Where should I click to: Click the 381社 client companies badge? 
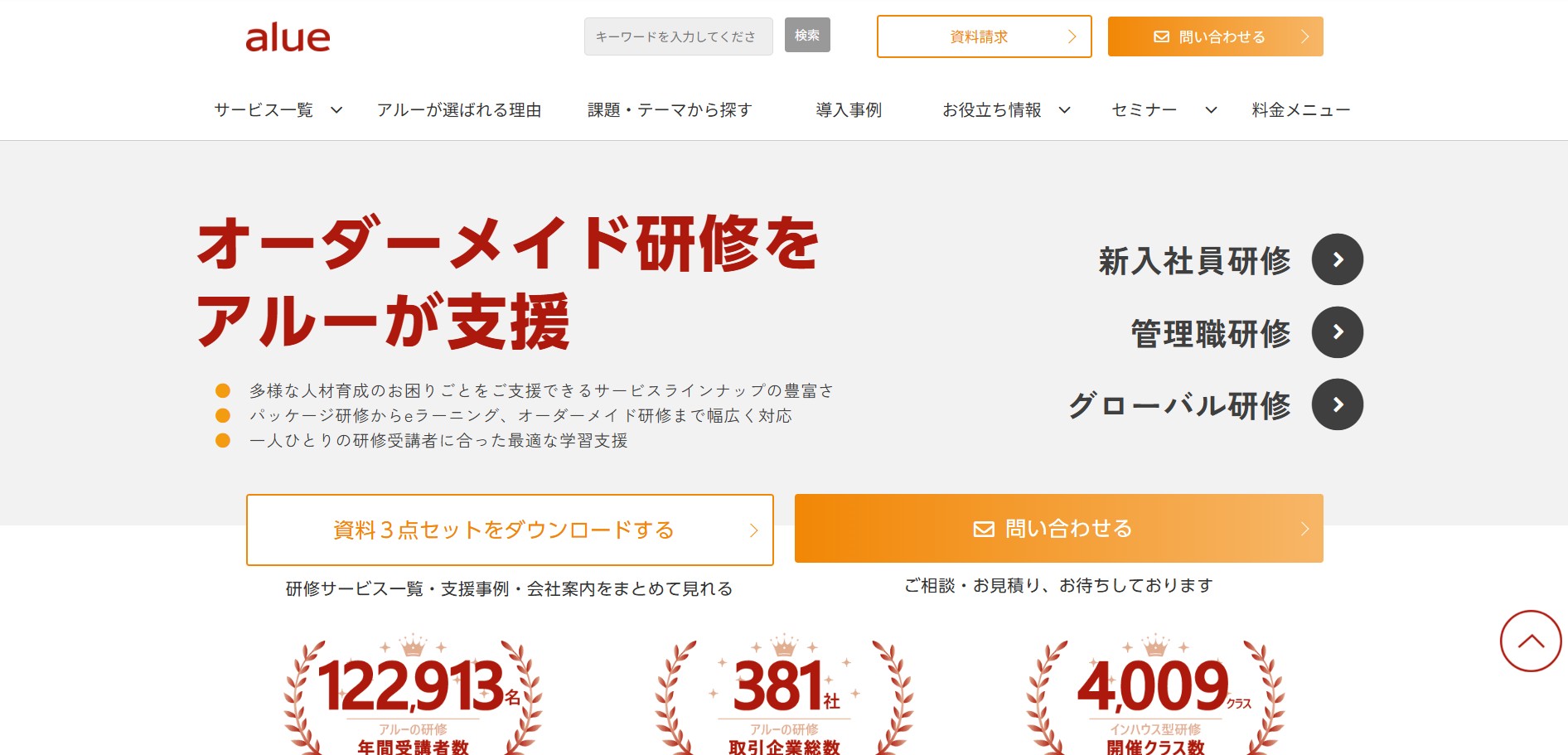click(x=784, y=695)
